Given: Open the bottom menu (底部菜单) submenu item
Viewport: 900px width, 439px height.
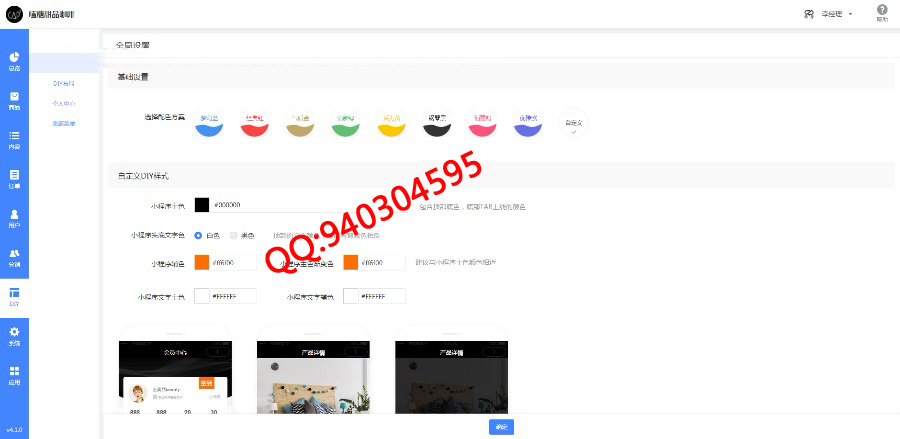Looking at the screenshot, I should point(64,123).
